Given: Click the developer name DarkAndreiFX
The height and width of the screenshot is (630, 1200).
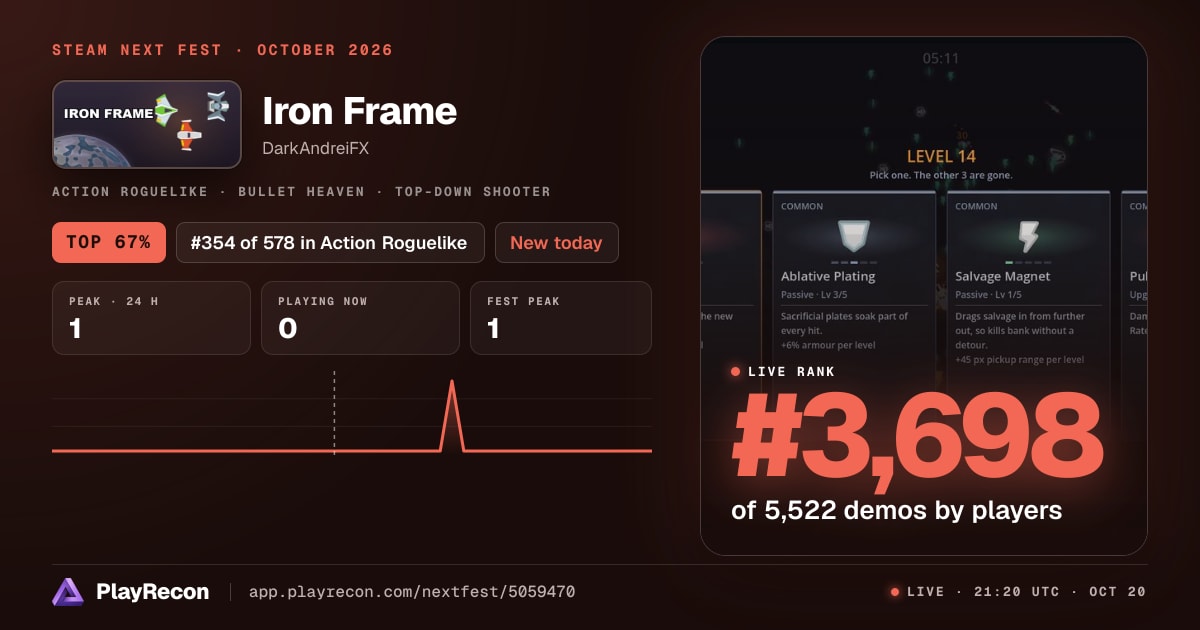Looking at the screenshot, I should coord(315,149).
